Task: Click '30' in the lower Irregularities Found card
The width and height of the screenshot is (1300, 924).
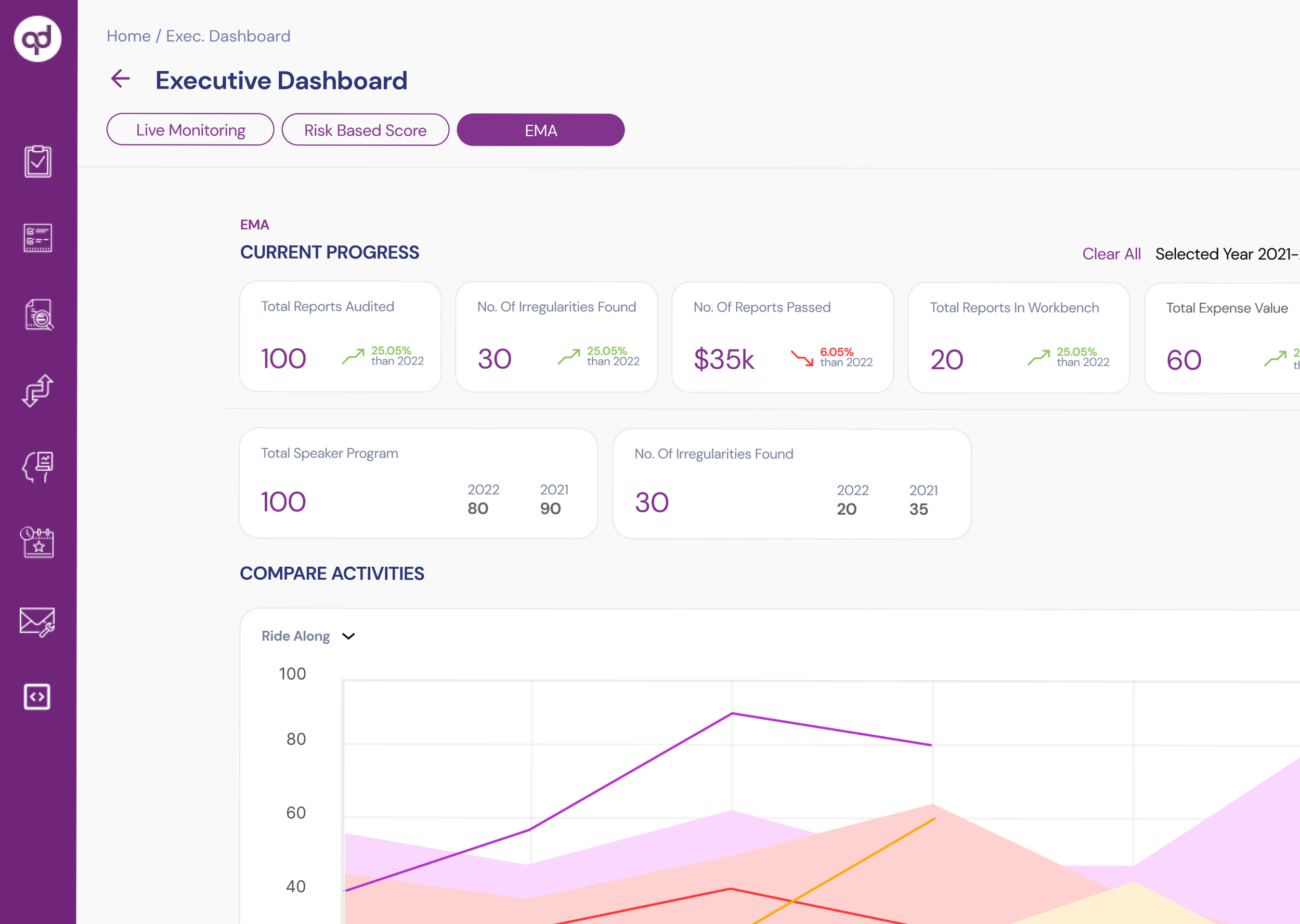Action: (x=652, y=502)
